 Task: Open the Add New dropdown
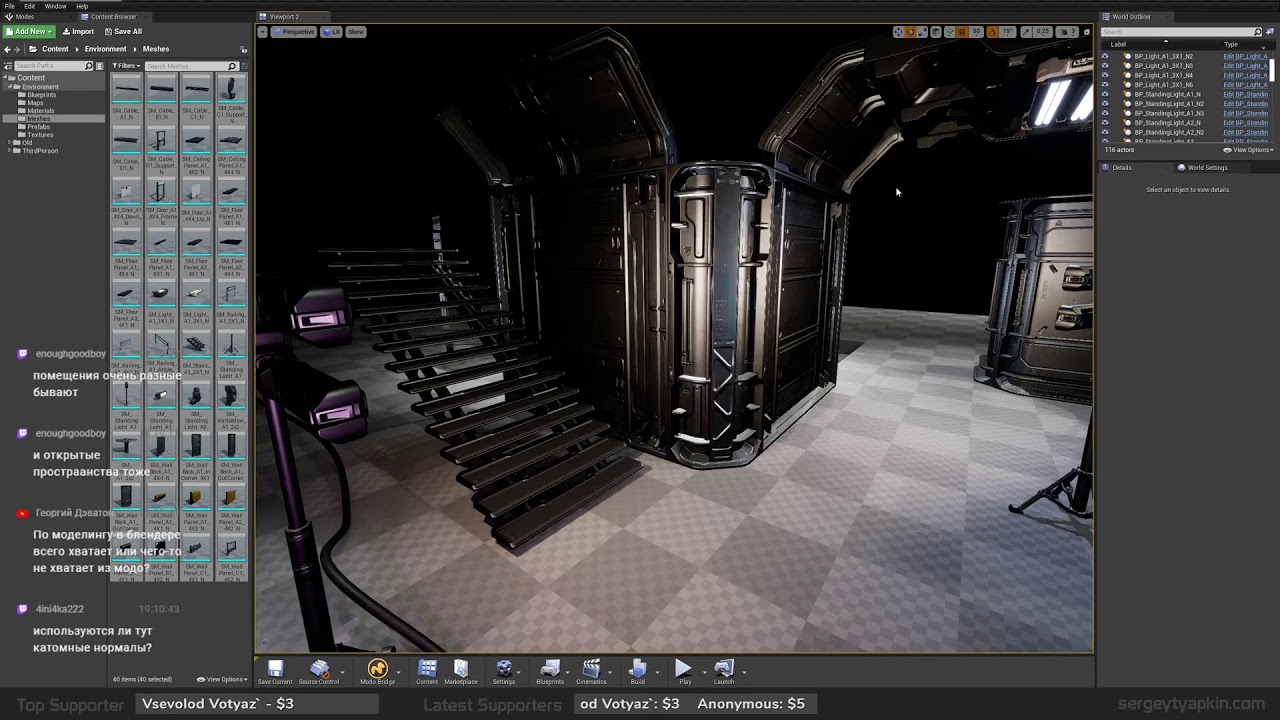(29, 32)
